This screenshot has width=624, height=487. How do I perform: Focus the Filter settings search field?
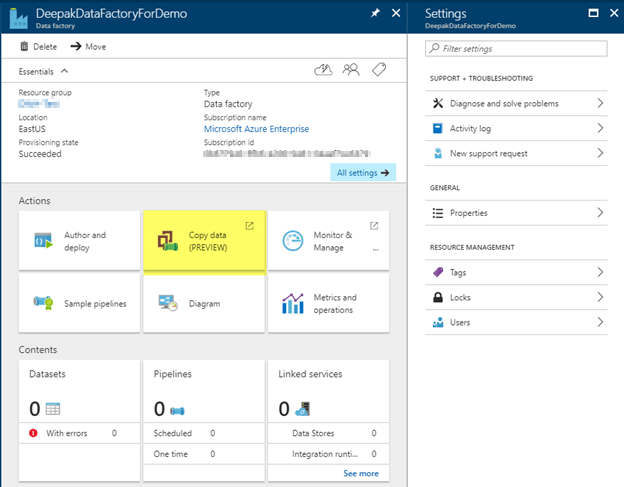pyautogui.click(x=516, y=49)
